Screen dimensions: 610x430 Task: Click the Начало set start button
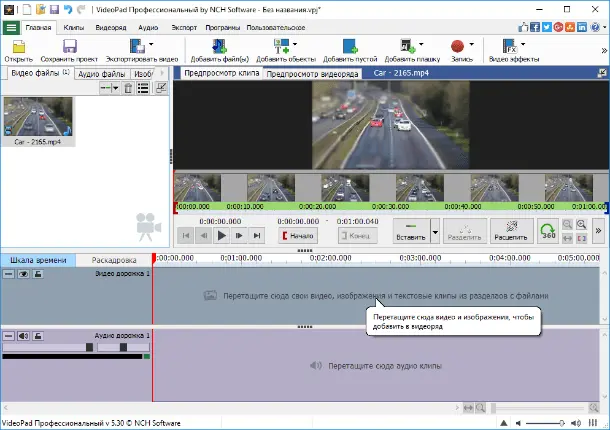pyautogui.click(x=298, y=236)
